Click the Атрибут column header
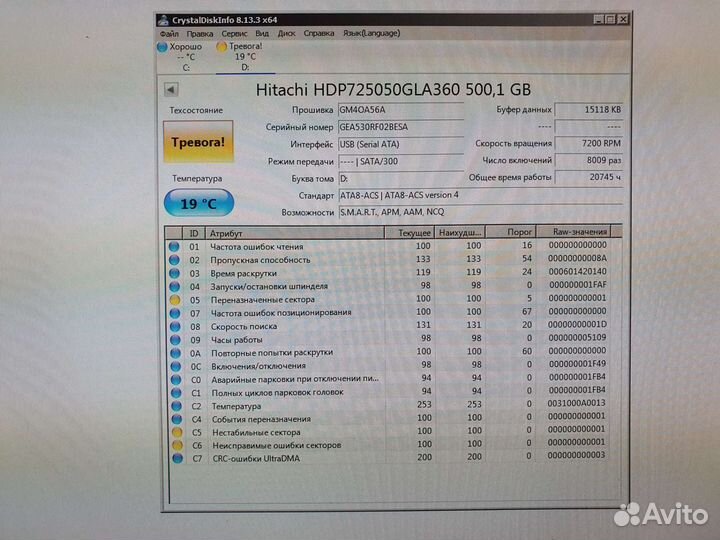720x540 pixels. [294, 233]
